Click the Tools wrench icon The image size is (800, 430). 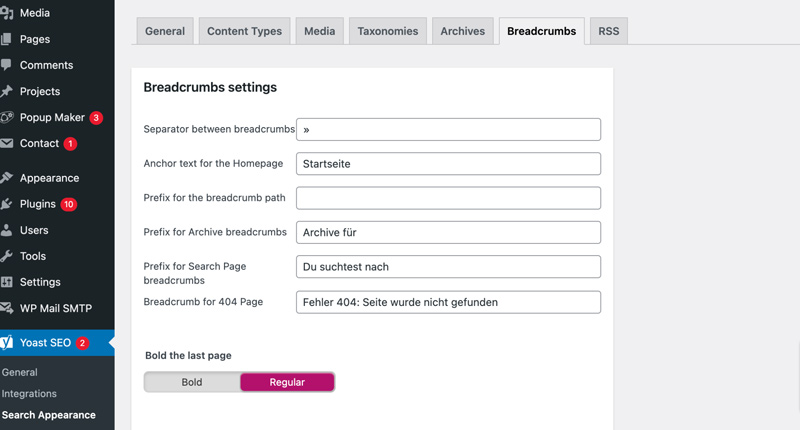pyautogui.click(x=6, y=256)
